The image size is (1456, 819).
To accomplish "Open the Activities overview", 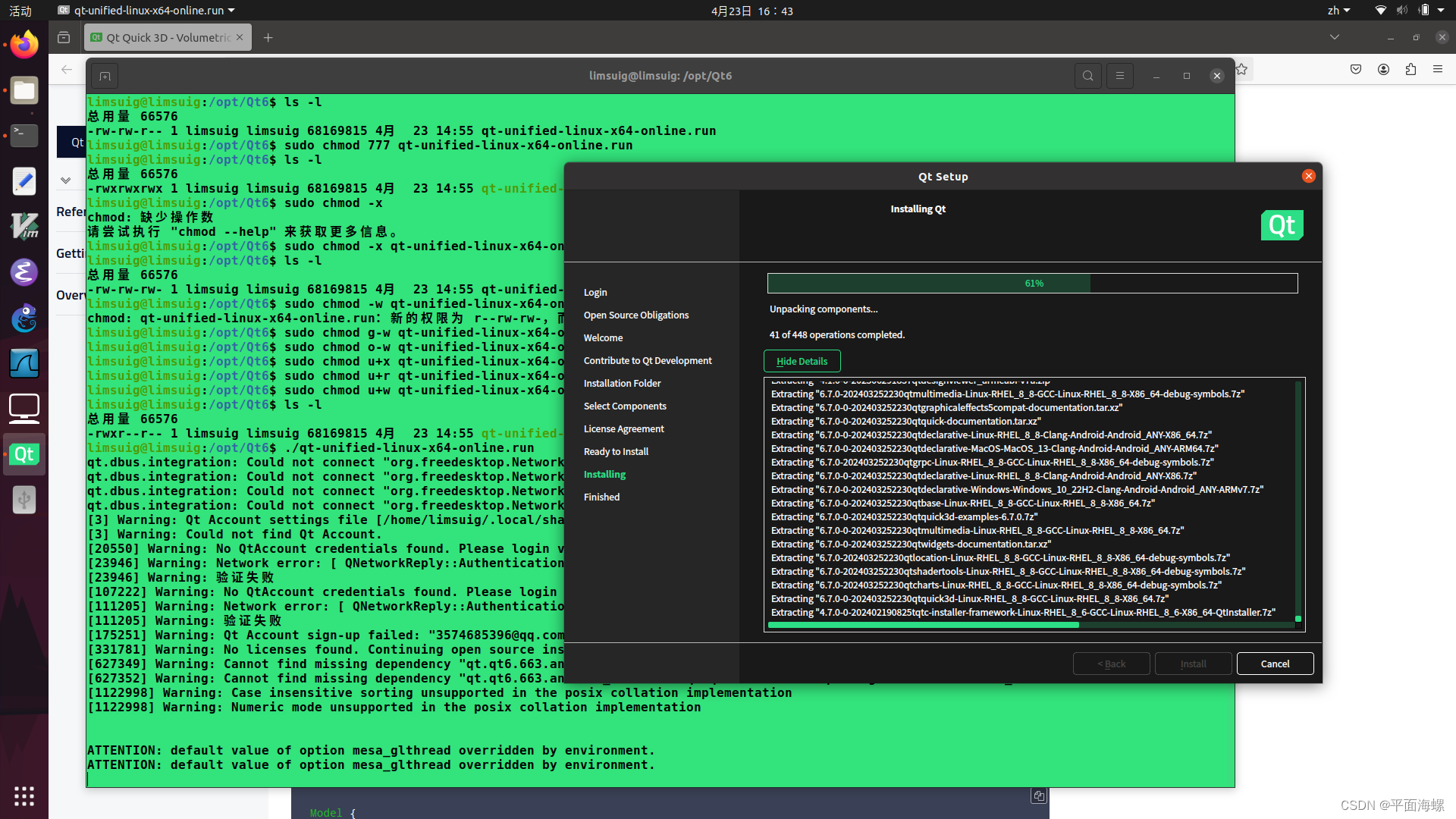I will pos(20,11).
